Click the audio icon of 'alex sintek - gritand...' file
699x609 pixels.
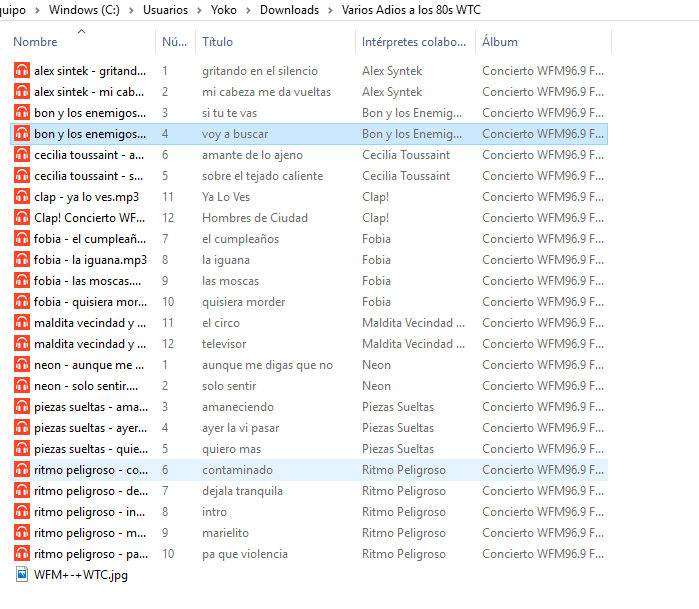tap(22, 70)
